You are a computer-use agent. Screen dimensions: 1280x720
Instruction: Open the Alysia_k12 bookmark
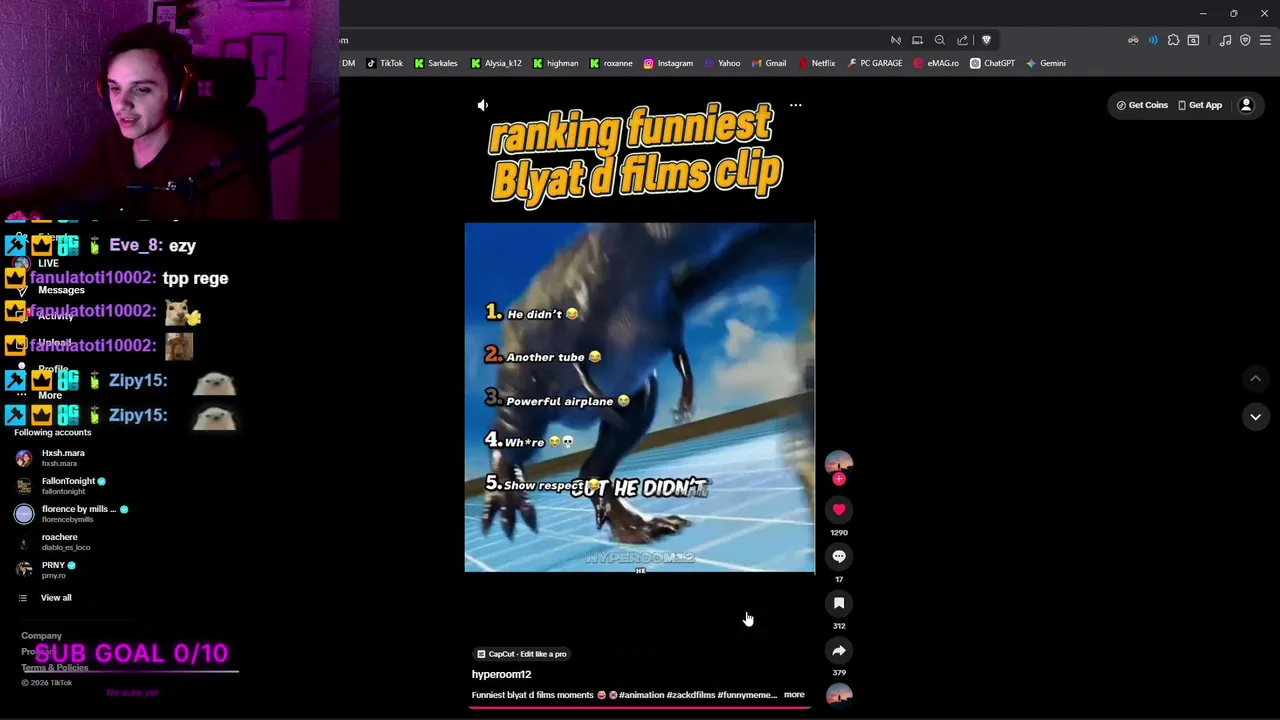click(x=496, y=63)
